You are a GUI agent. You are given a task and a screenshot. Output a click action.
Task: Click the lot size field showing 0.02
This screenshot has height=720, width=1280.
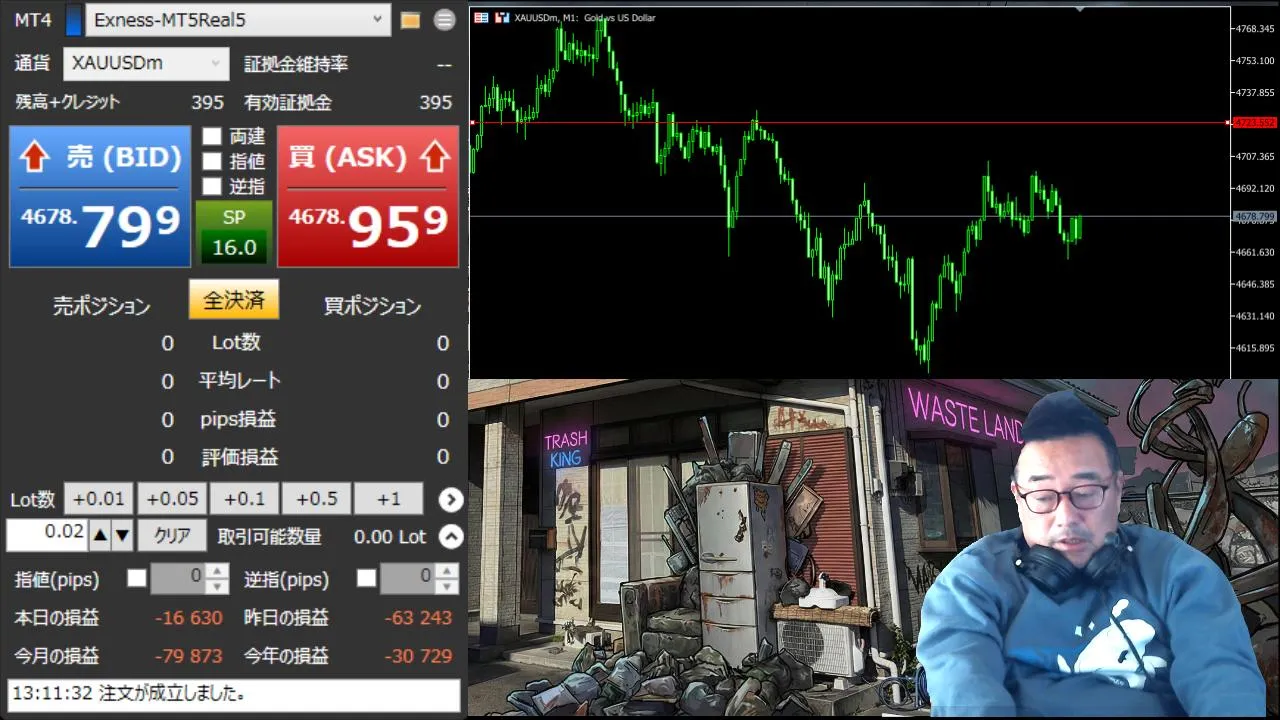(47, 536)
